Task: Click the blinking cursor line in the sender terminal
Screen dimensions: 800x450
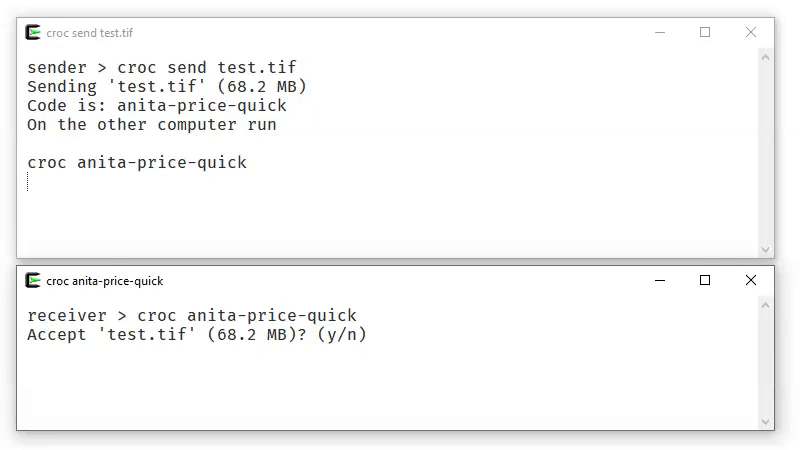Action: tap(28, 181)
